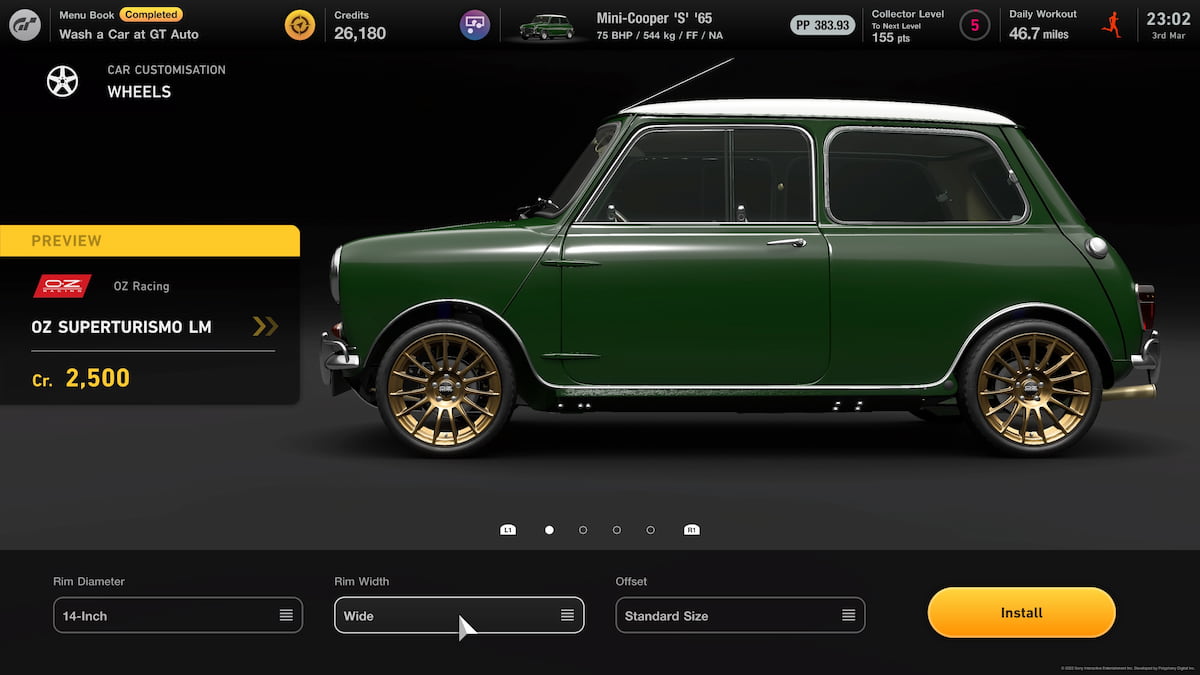
Task: Open the Rim Diameter 14-Inch dropdown
Action: tap(178, 615)
